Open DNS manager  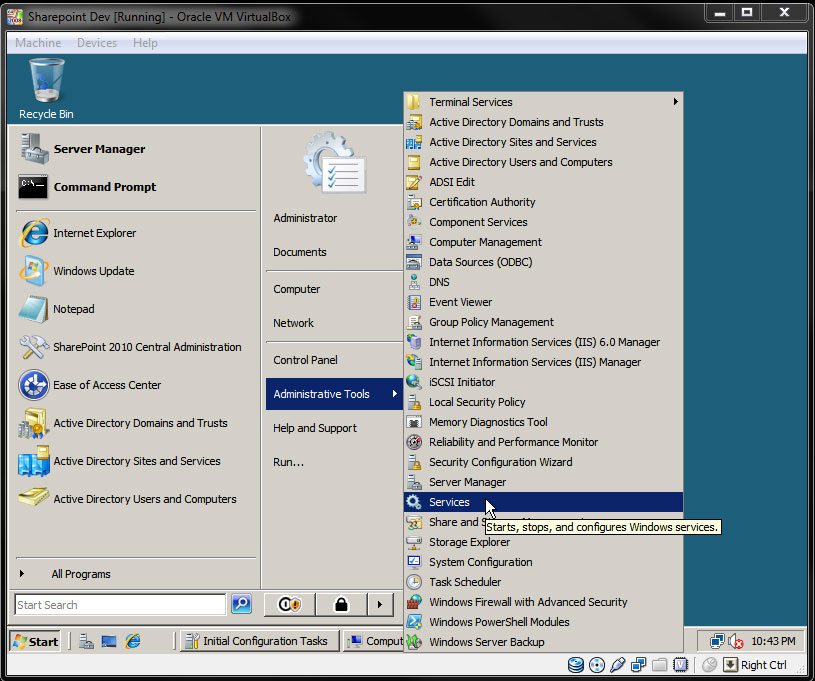tap(543, 282)
